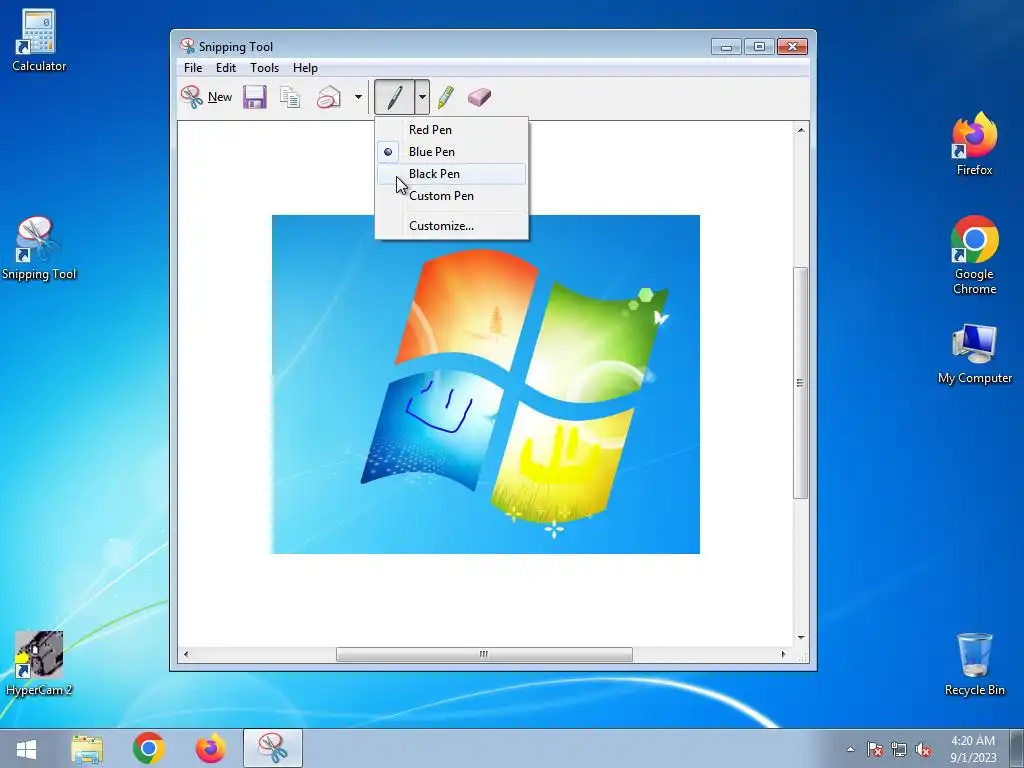Screen dimensions: 1024x768
Task: Select the Firefox desktop icon
Action: 974,144
